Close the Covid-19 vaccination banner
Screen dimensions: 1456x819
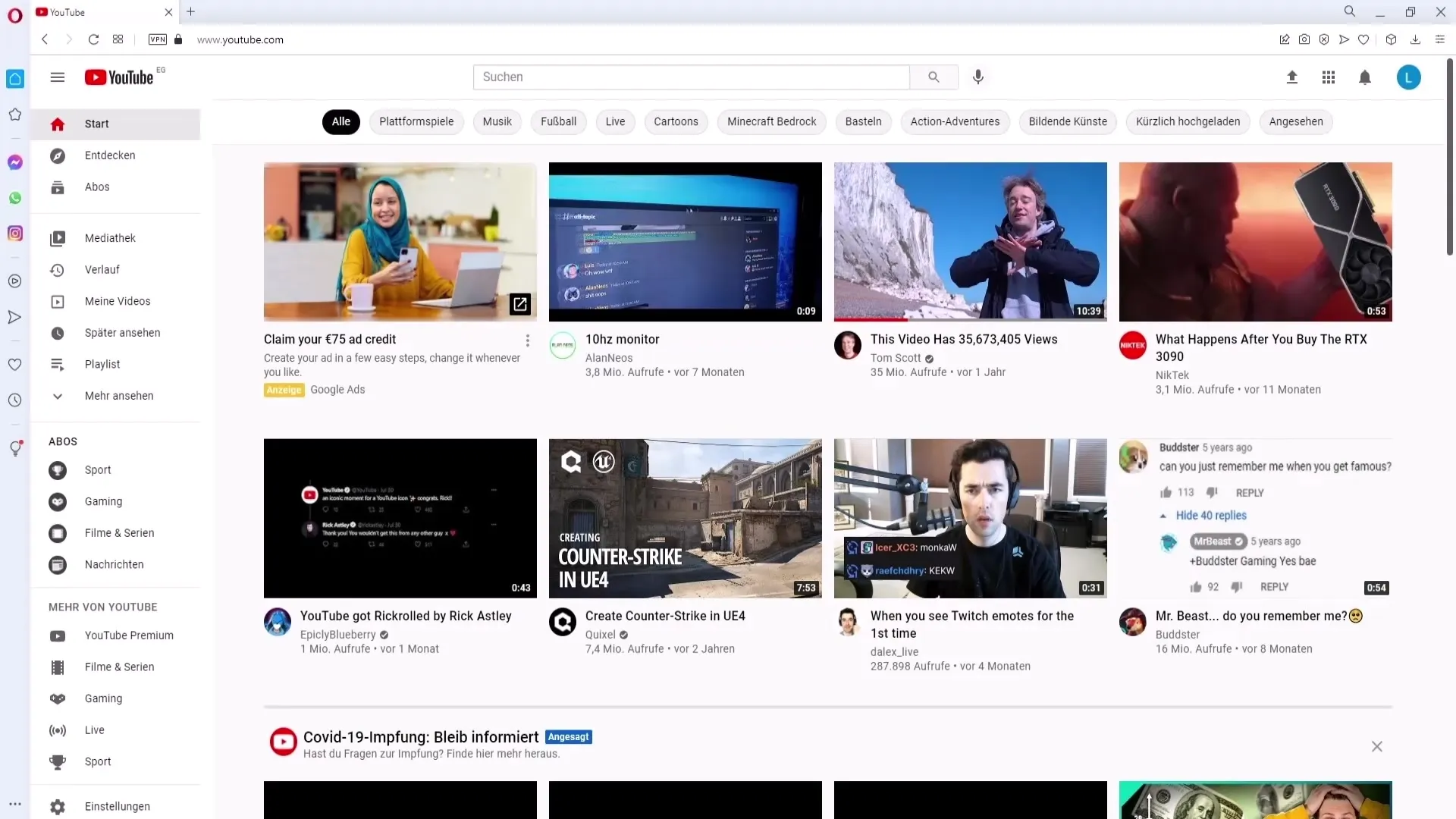pos(1377,745)
